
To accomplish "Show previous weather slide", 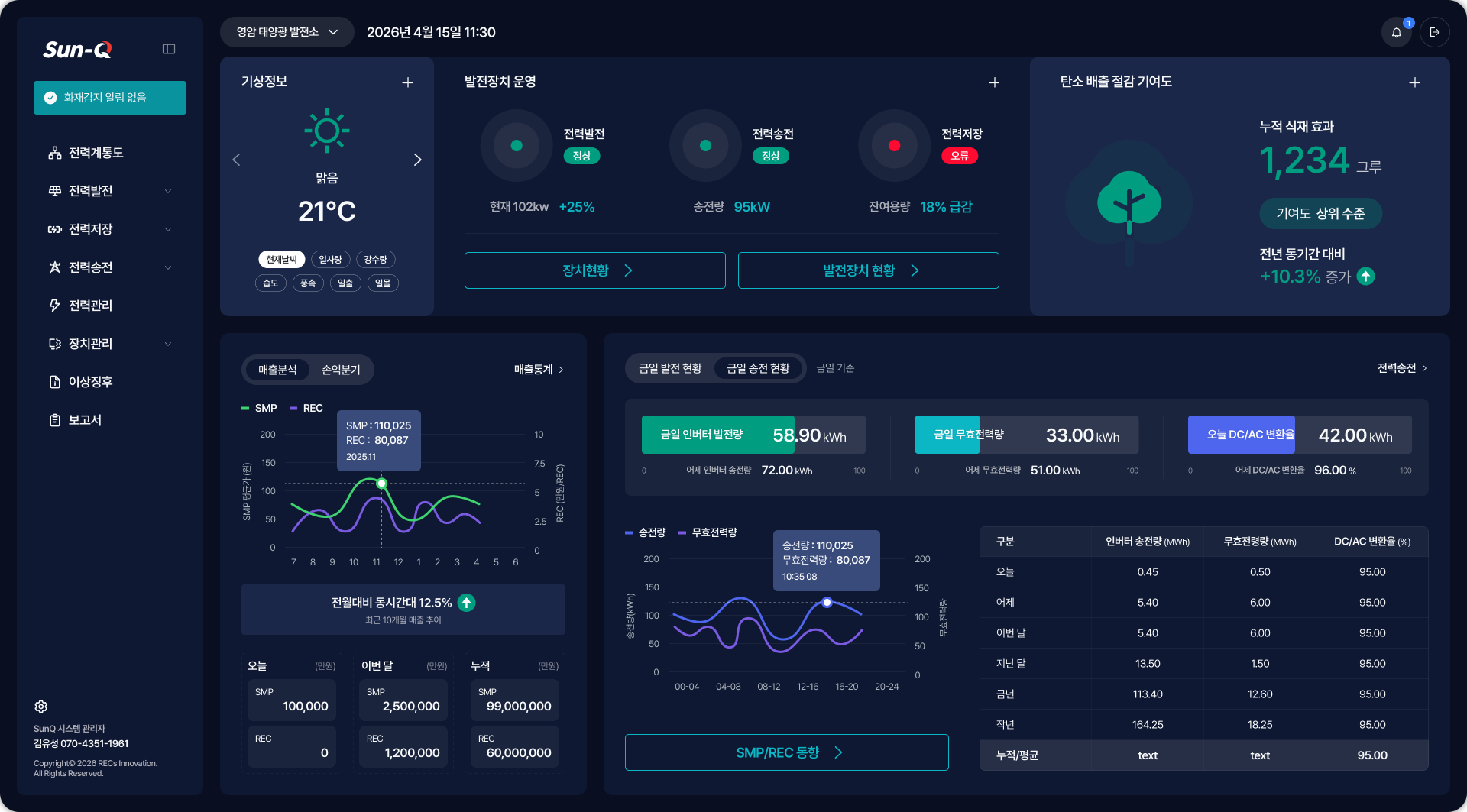I will 236,160.
